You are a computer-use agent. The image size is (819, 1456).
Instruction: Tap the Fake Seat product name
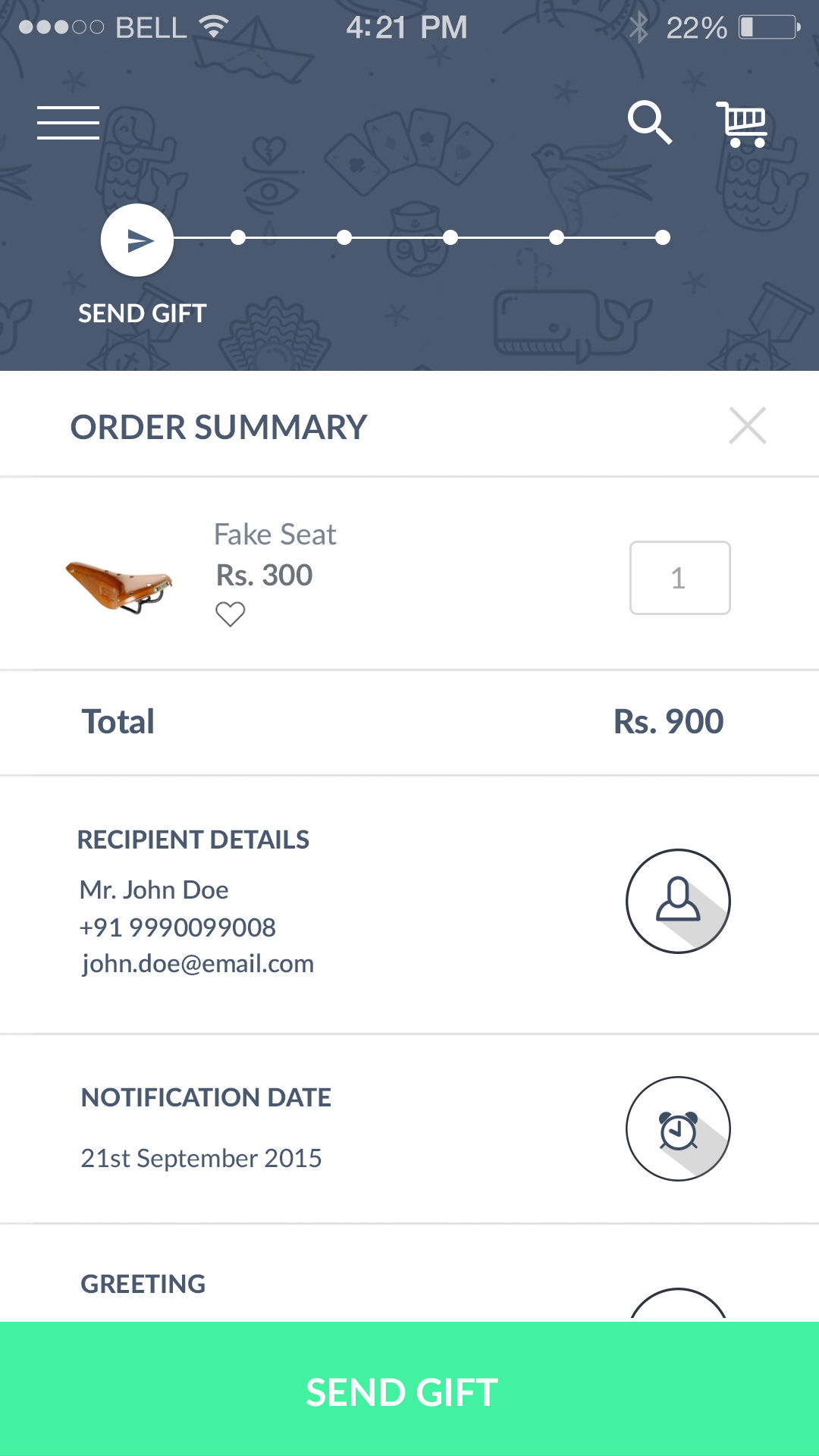[x=275, y=535]
